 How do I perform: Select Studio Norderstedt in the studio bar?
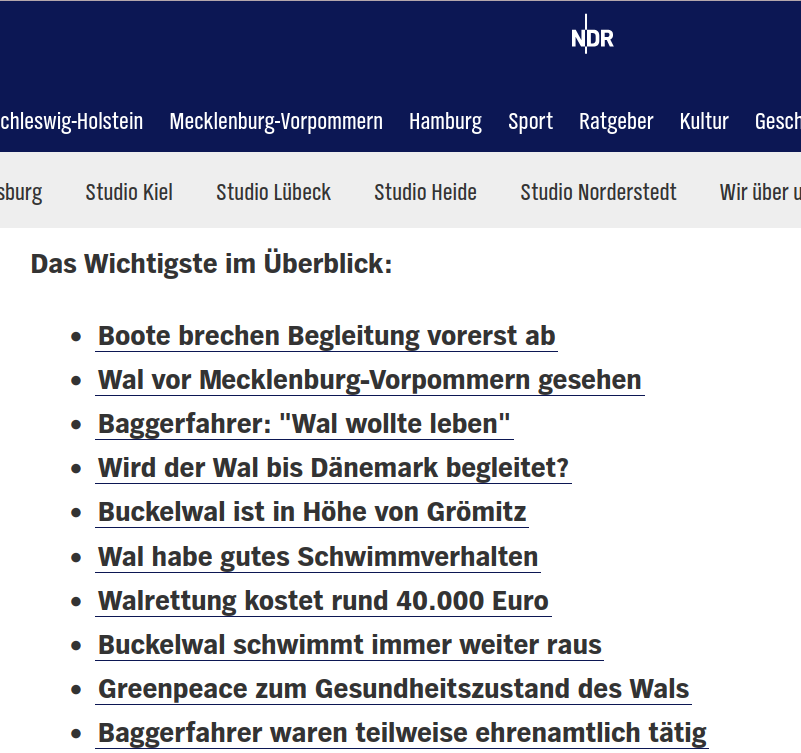tap(598, 192)
